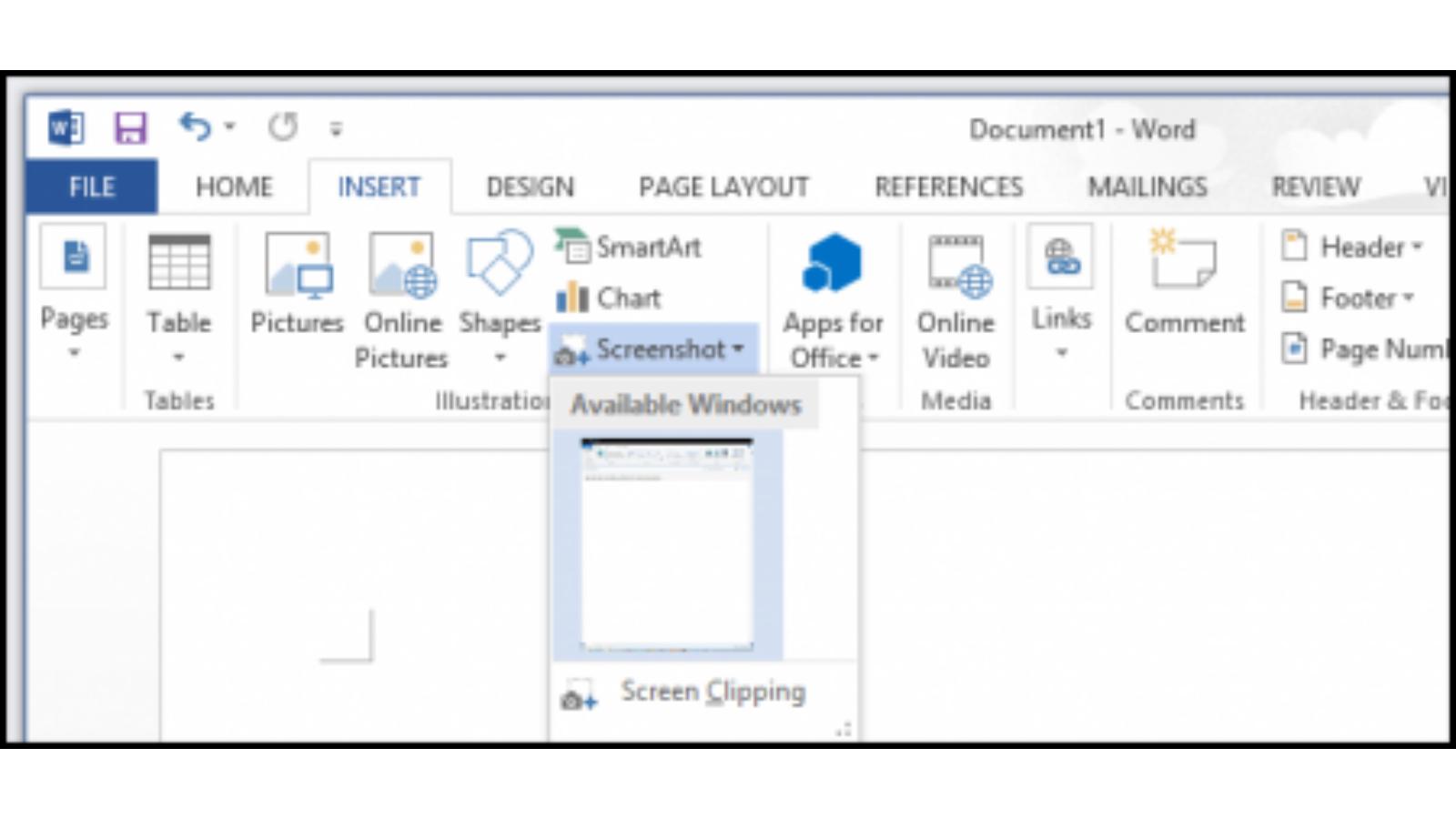The height and width of the screenshot is (819, 1456).
Task: Click the "Media" group label
Action: (x=955, y=400)
